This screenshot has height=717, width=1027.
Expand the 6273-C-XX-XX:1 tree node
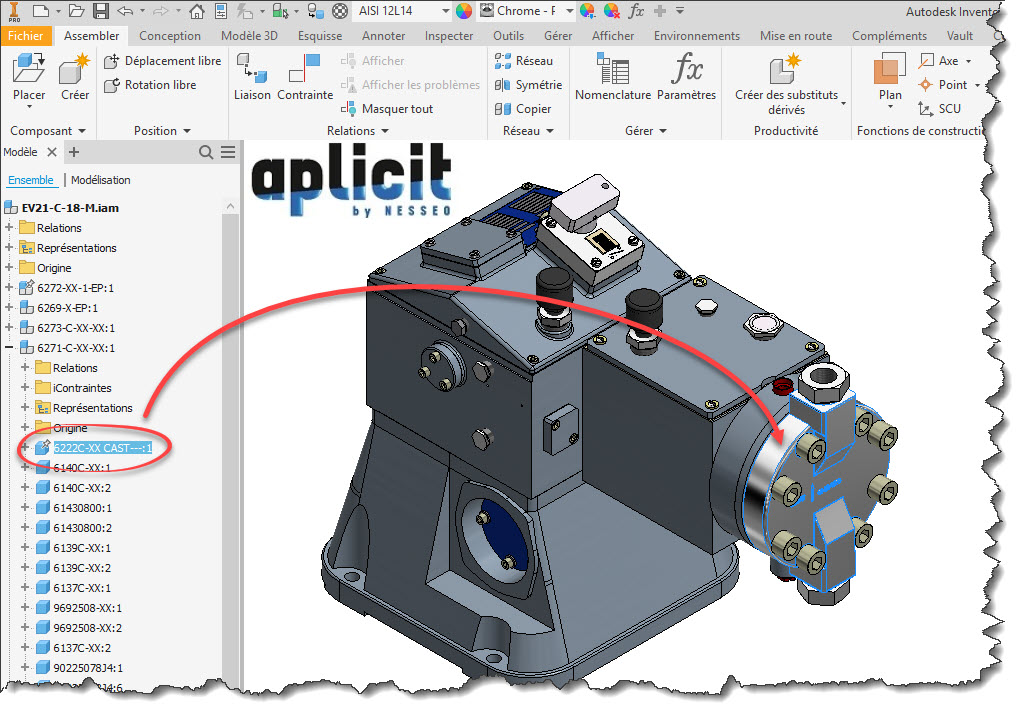tap(9, 328)
